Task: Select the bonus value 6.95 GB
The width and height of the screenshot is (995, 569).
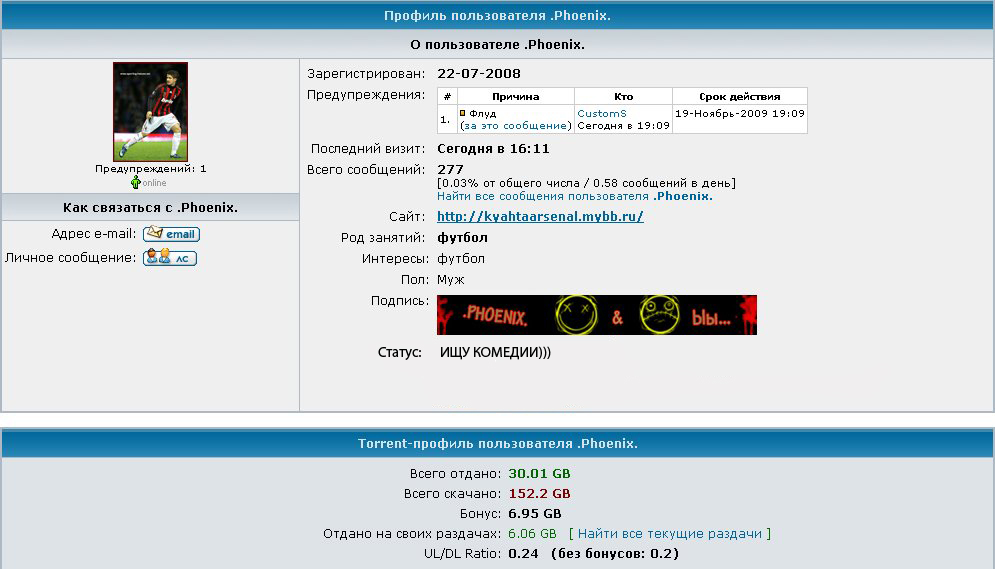Action: coord(535,513)
